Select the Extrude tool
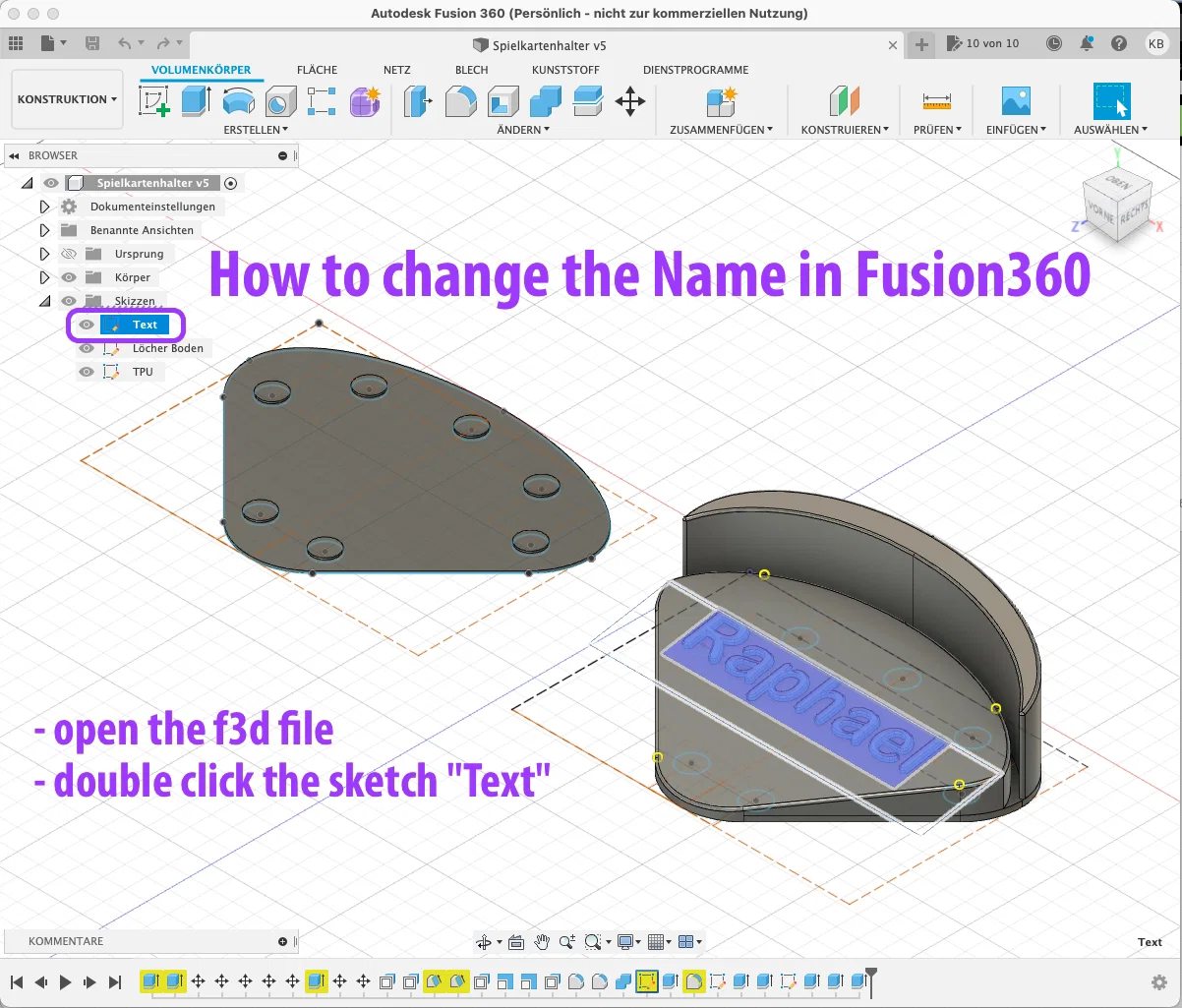The width and height of the screenshot is (1182, 1008). (x=197, y=101)
